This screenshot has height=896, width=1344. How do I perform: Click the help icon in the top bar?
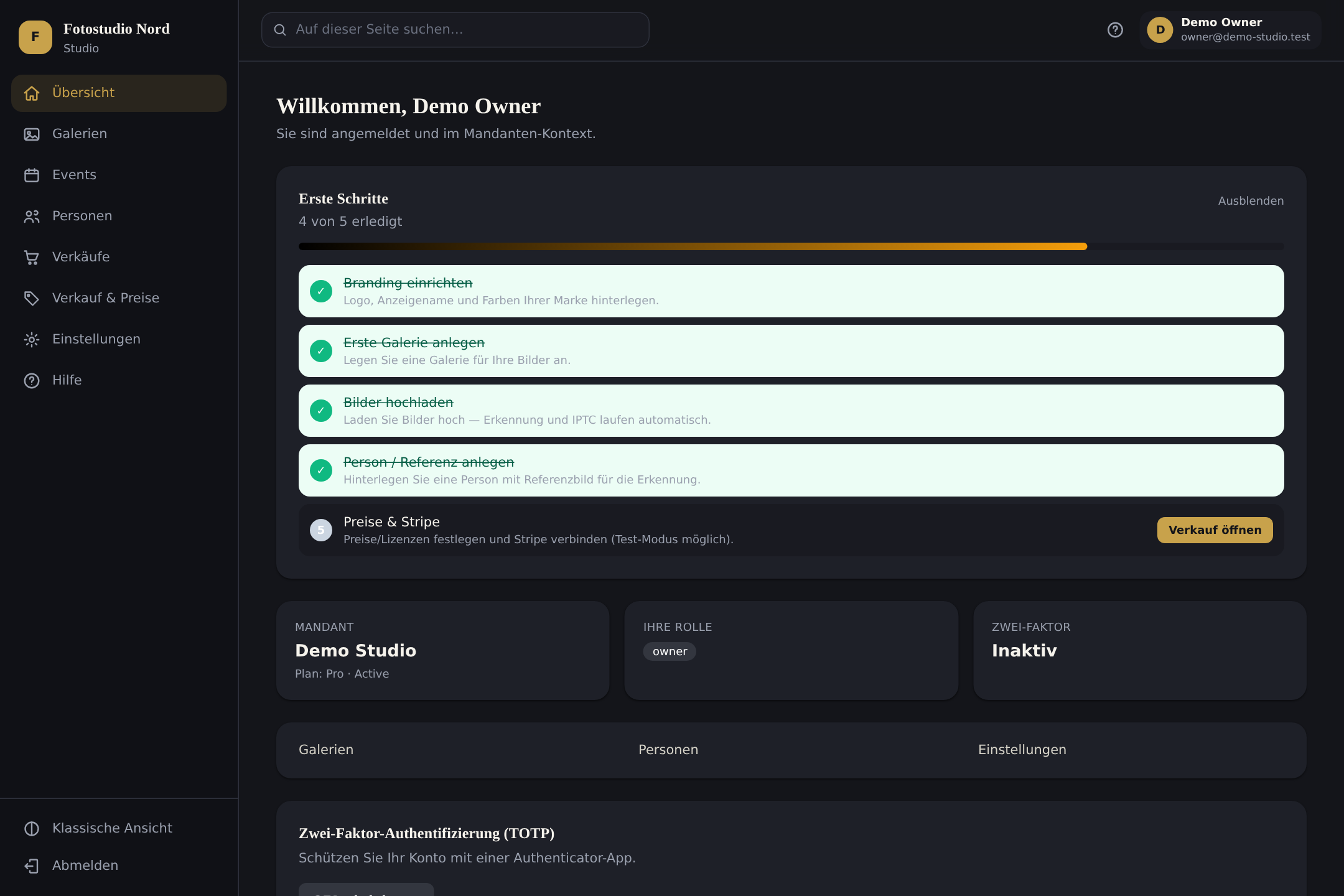[1115, 30]
